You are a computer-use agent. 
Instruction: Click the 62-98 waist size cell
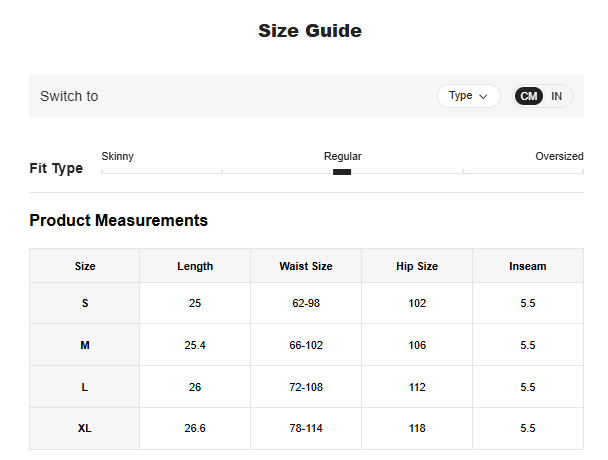click(306, 303)
